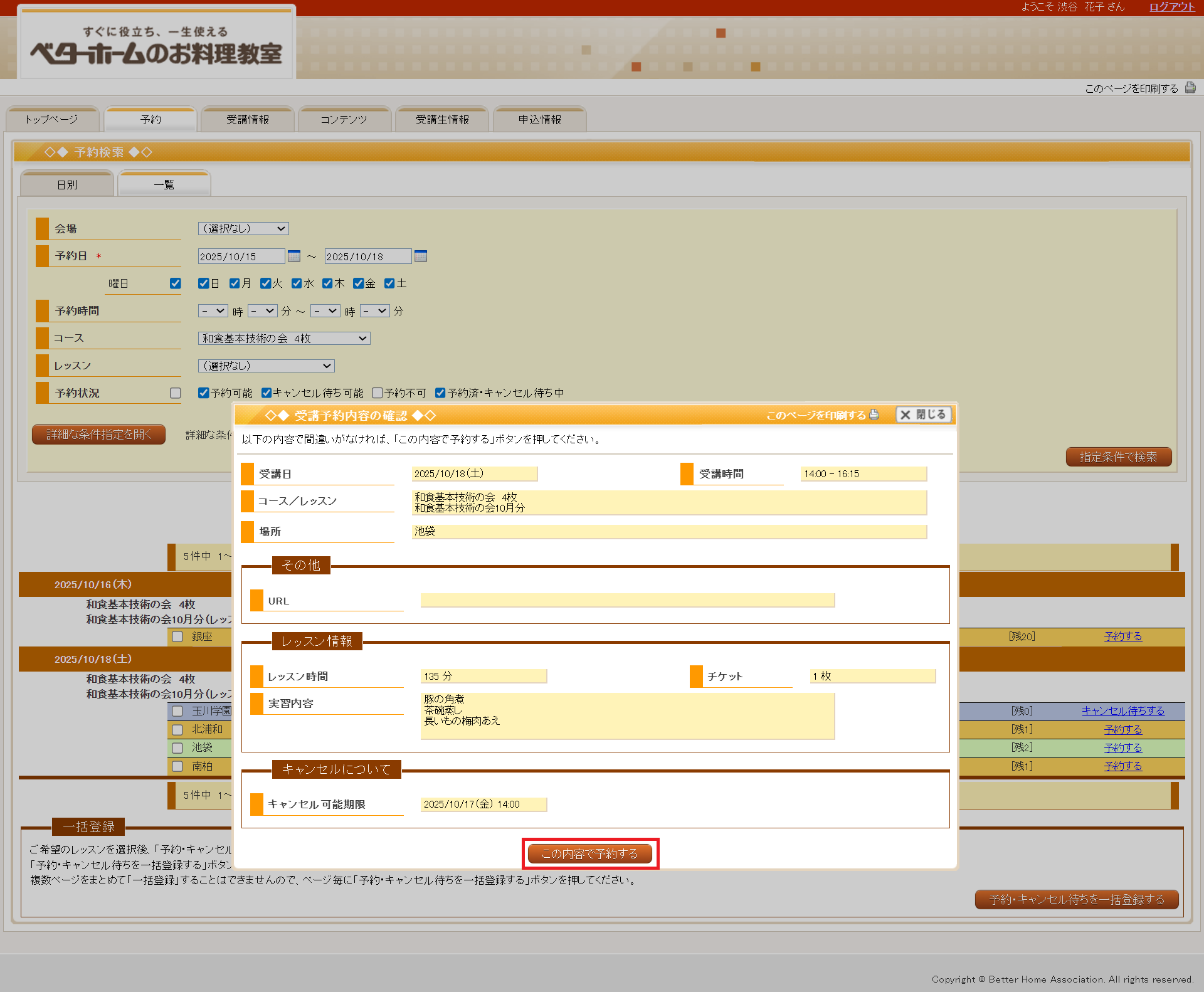
Task: Close the confirmation dialog with 閉じる
Action: [924, 414]
